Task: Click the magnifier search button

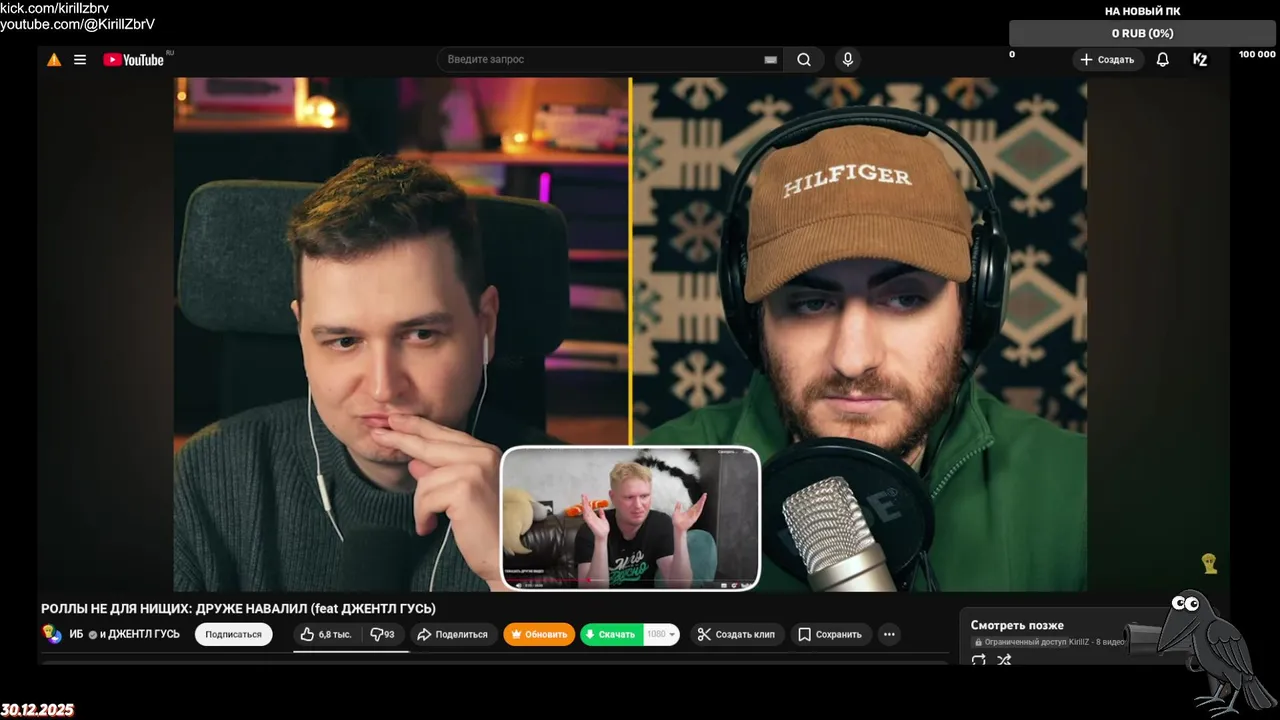Action: pyautogui.click(x=804, y=60)
